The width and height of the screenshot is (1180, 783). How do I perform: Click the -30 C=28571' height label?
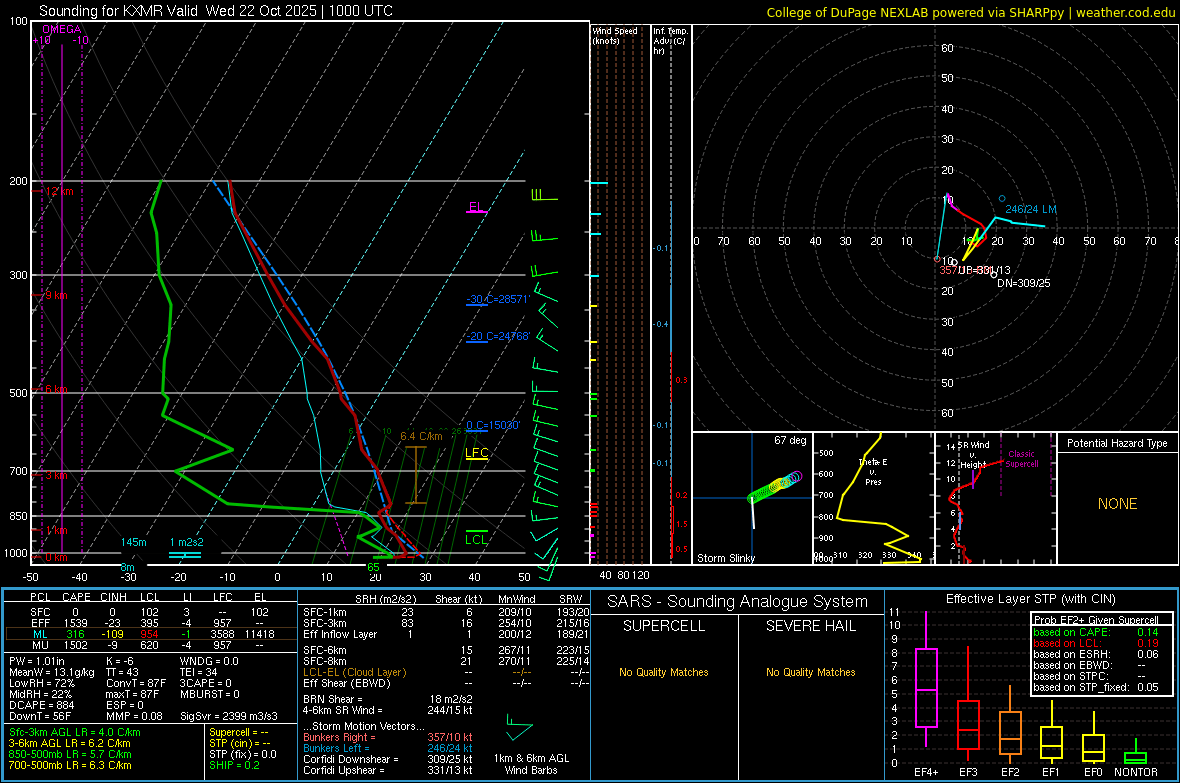click(x=498, y=299)
